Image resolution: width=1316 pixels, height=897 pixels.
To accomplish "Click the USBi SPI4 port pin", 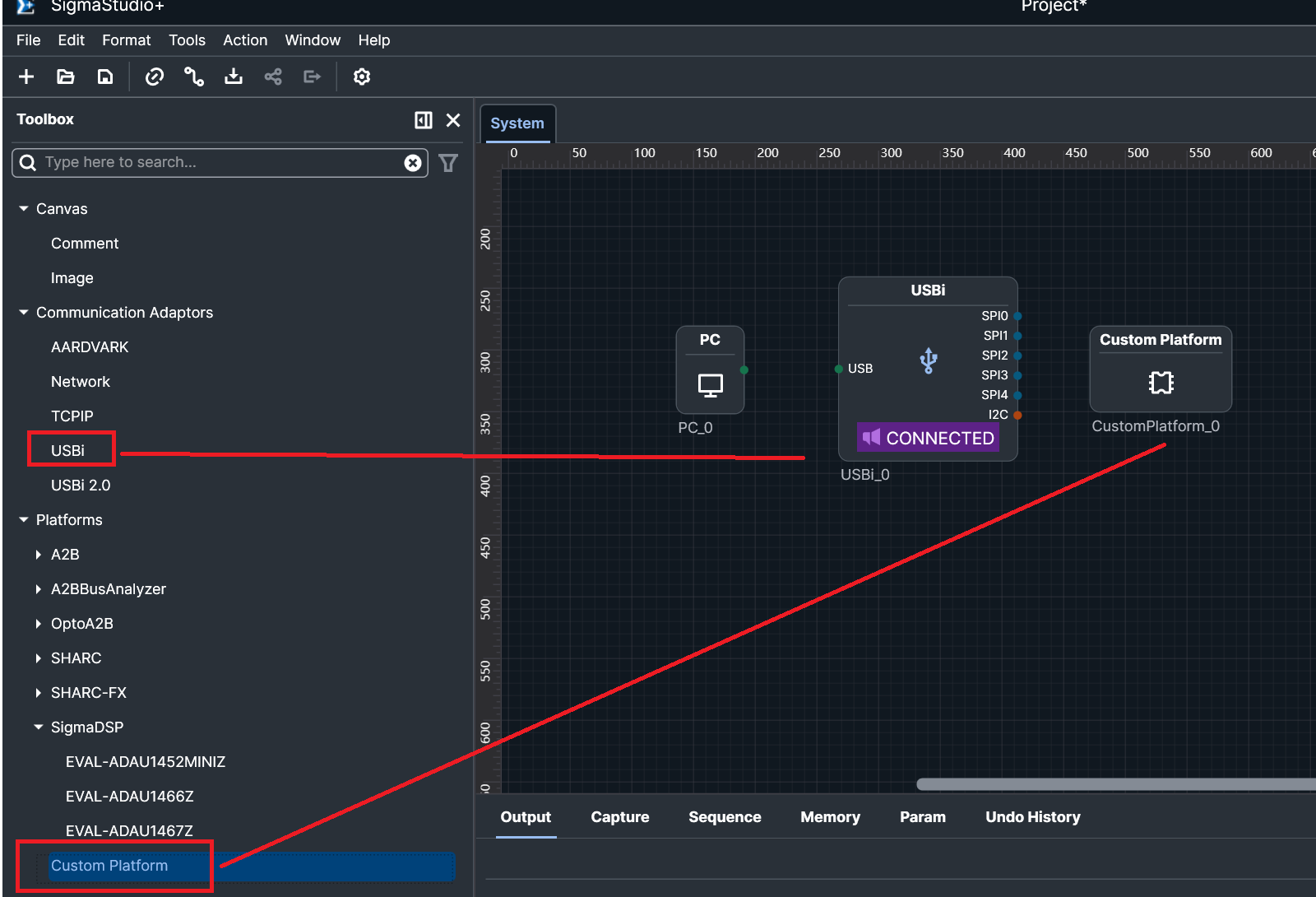I will pos(1017,395).
